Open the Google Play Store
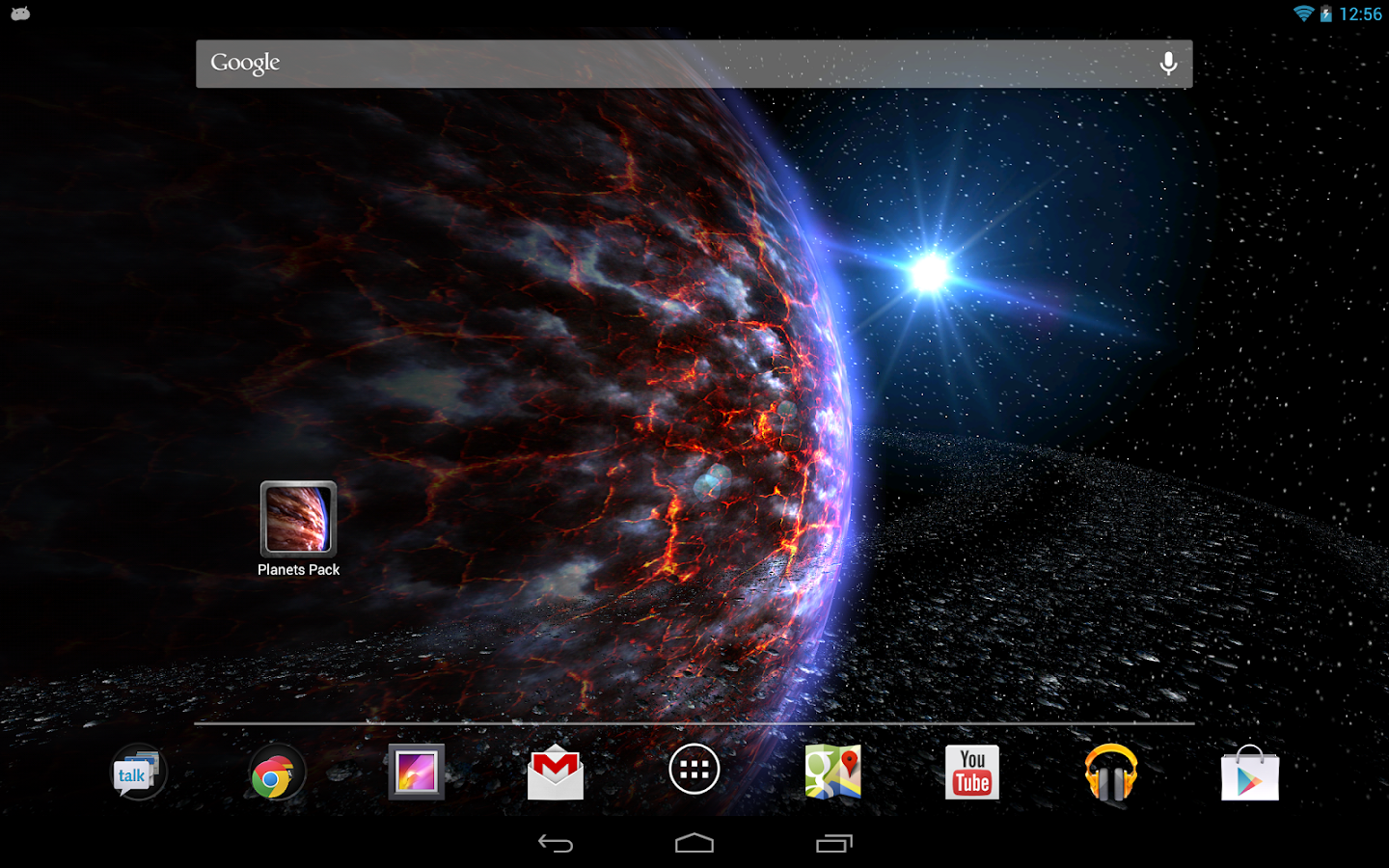Screen dimensions: 1389x868 tap(1250, 773)
